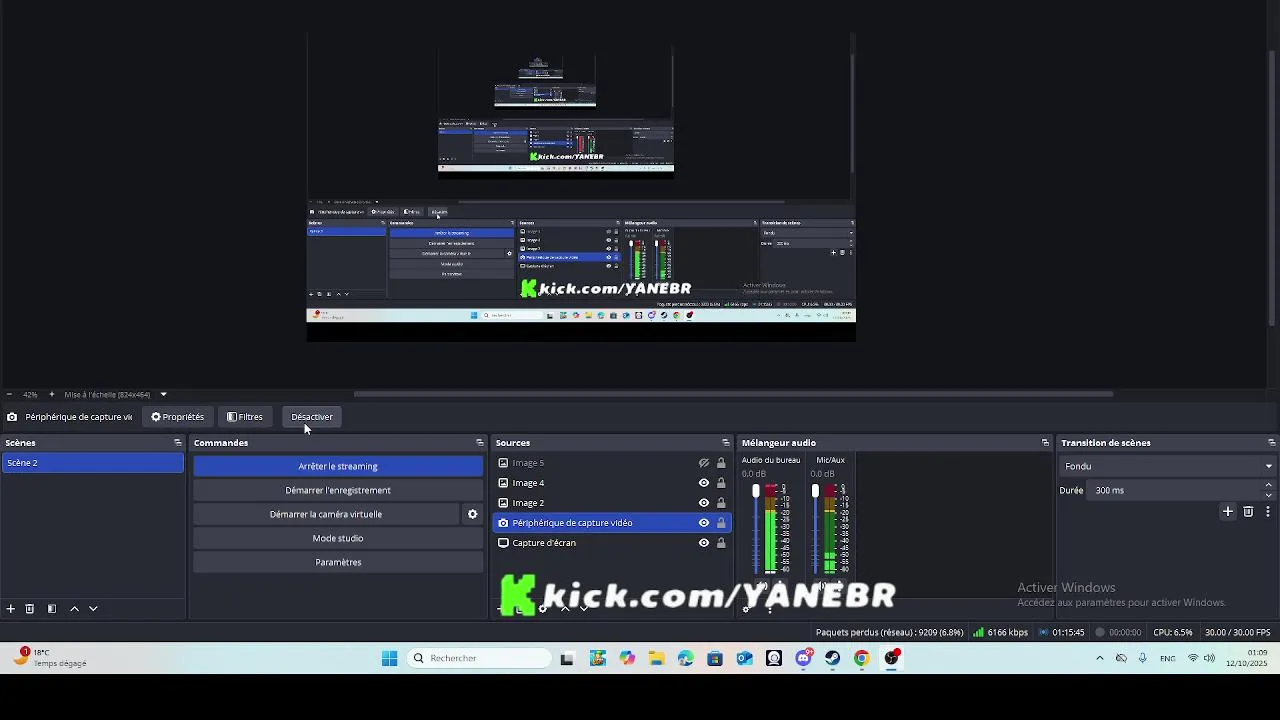Image resolution: width=1280 pixels, height=720 pixels.
Task: Undock the Commandes panel with its float icon
Action: 479,443
